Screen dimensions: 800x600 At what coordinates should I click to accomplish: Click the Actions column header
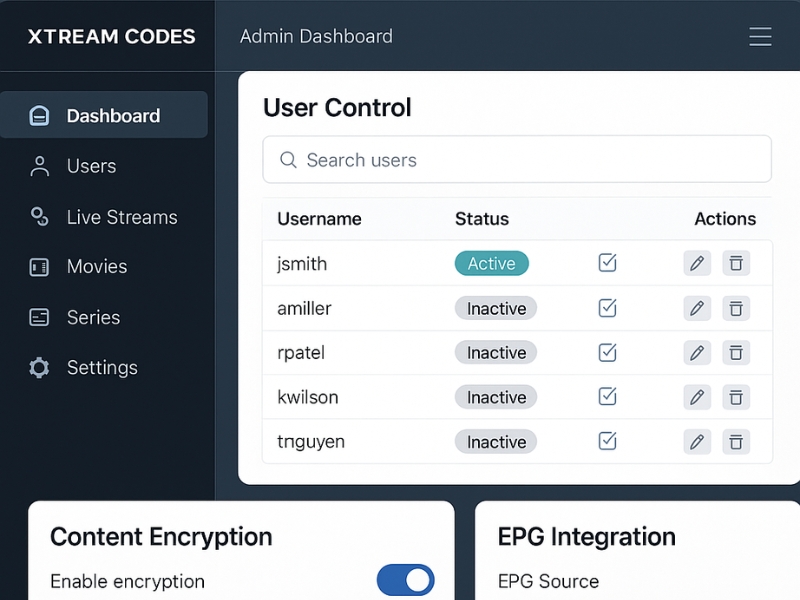coord(725,219)
